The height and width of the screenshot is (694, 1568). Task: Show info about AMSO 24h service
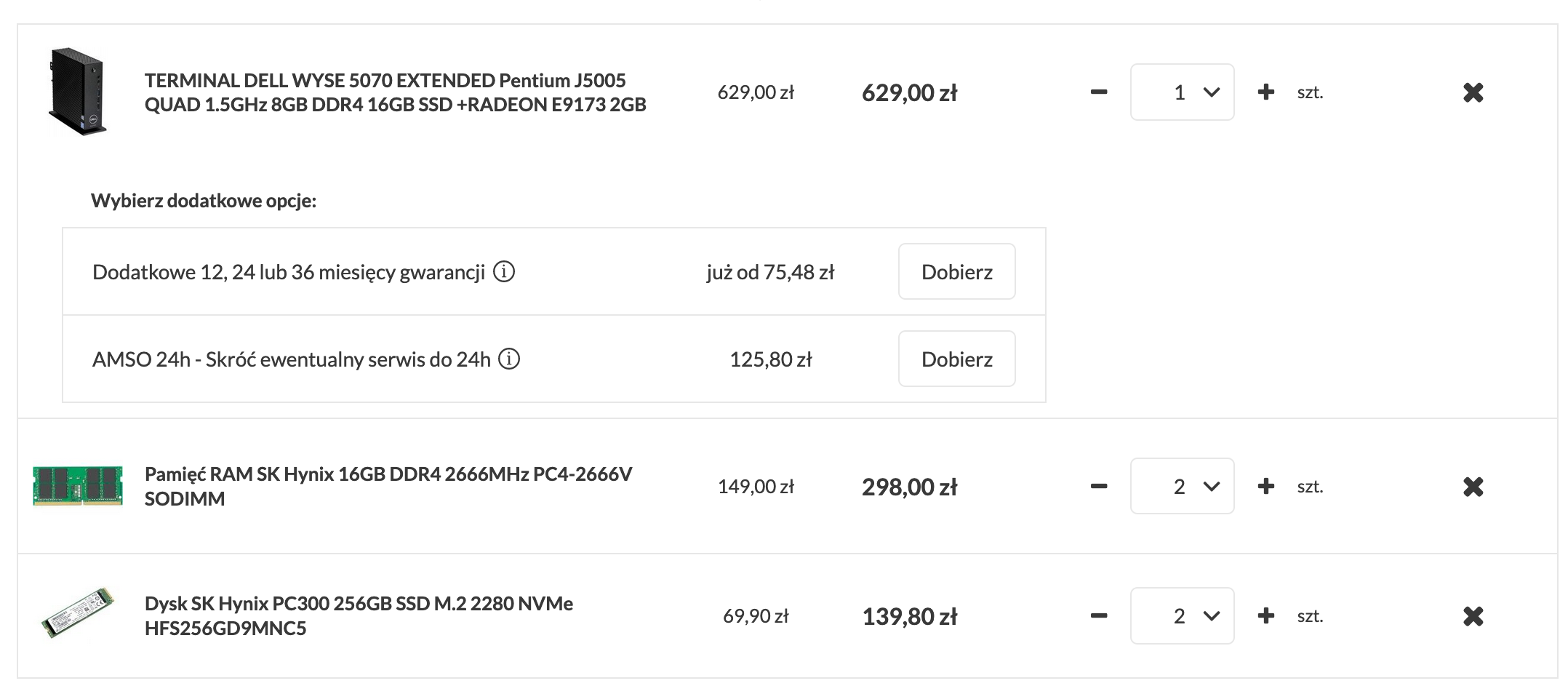click(x=509, y=359)
